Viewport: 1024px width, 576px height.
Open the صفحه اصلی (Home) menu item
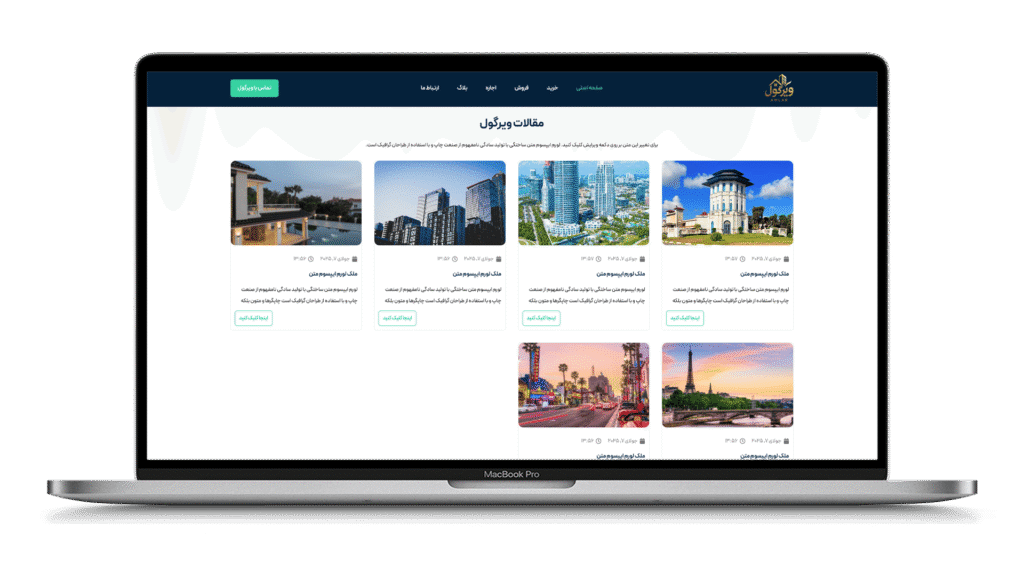coord(590,88)
